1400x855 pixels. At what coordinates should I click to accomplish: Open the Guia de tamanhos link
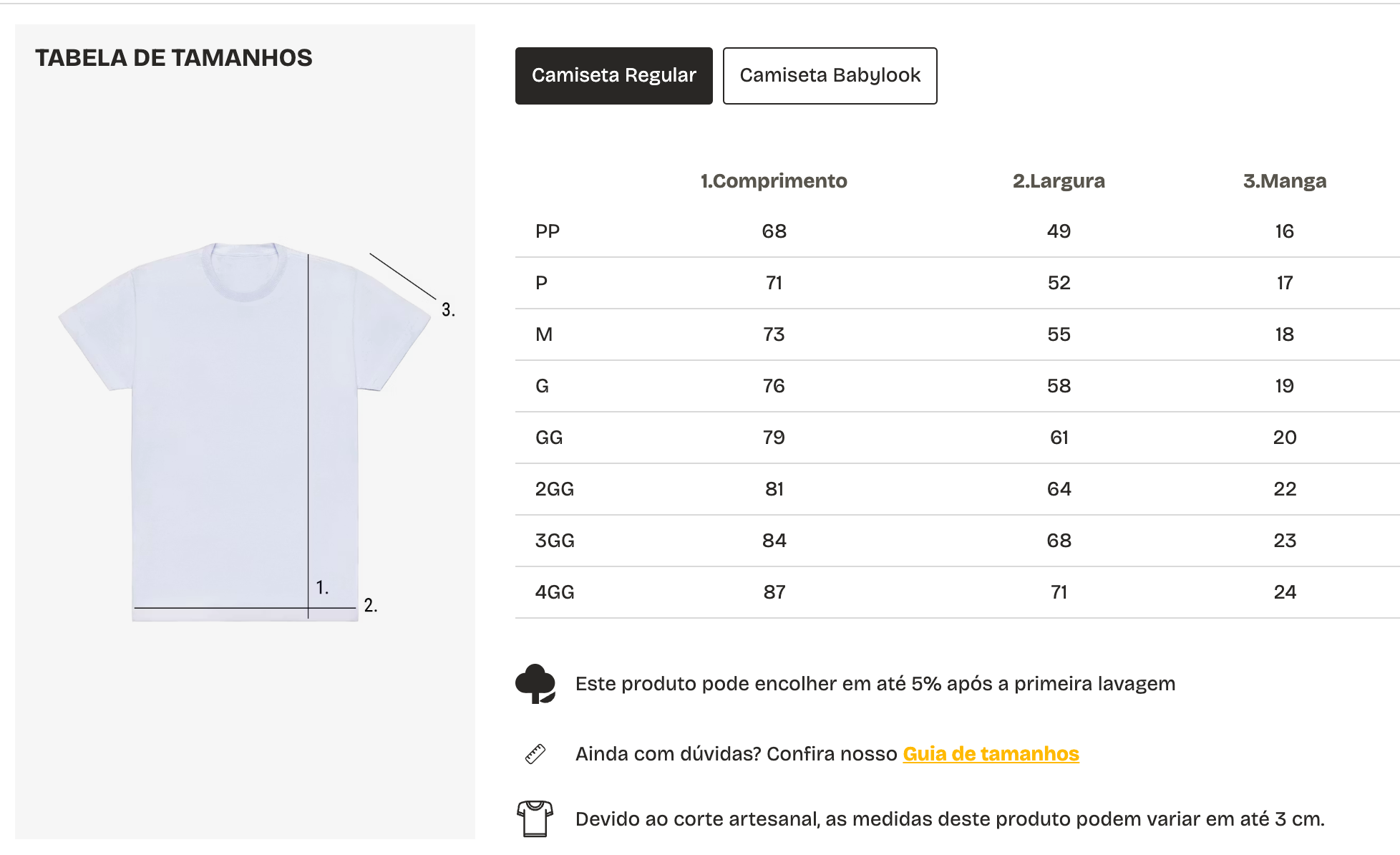click(x=991, y=754)
